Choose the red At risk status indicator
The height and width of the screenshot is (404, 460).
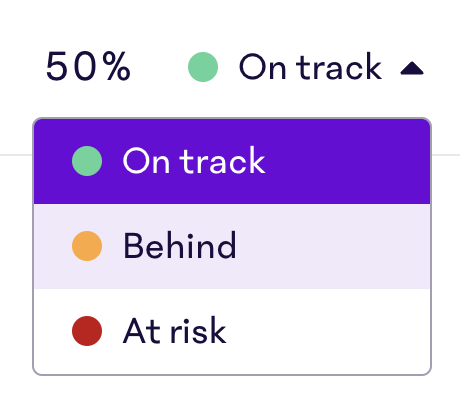click(x=87, y=331)
